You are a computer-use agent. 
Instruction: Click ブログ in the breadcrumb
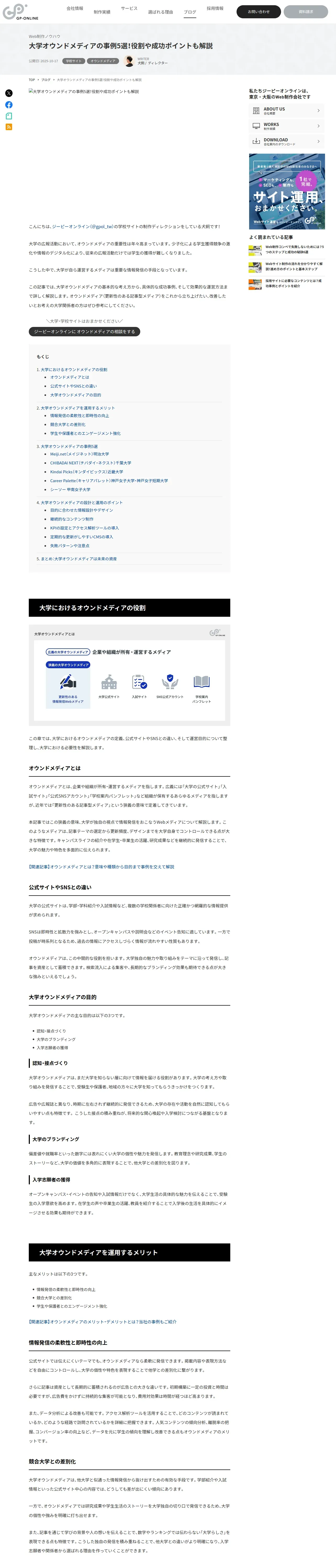click(46, 80)
